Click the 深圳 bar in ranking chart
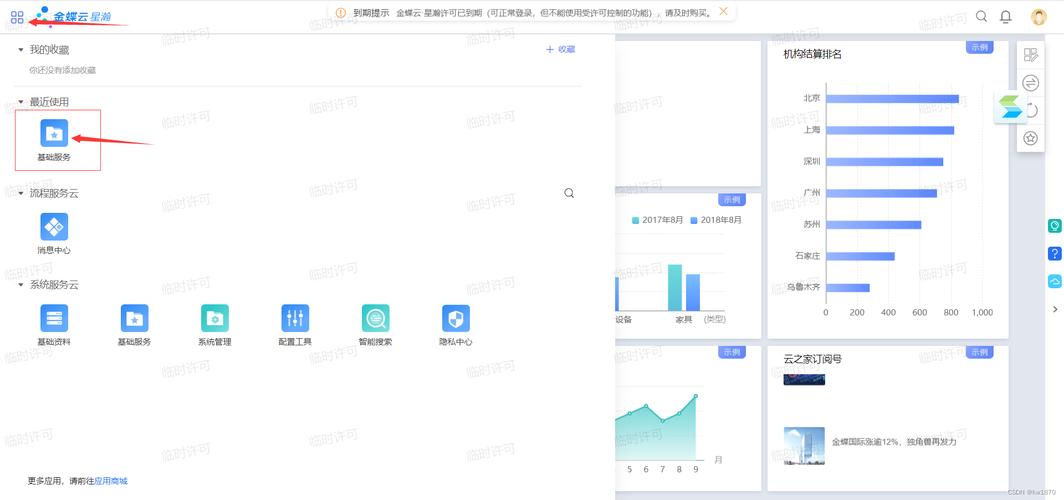The height and width of the screenshot is (500, 1064). coord(885,161)
